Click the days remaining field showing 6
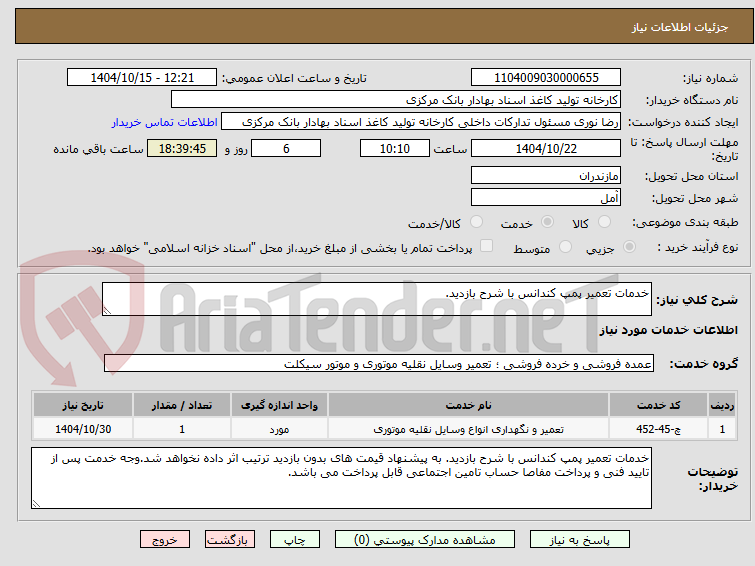Viewport: 755px width, 566px height. point(286,148)
